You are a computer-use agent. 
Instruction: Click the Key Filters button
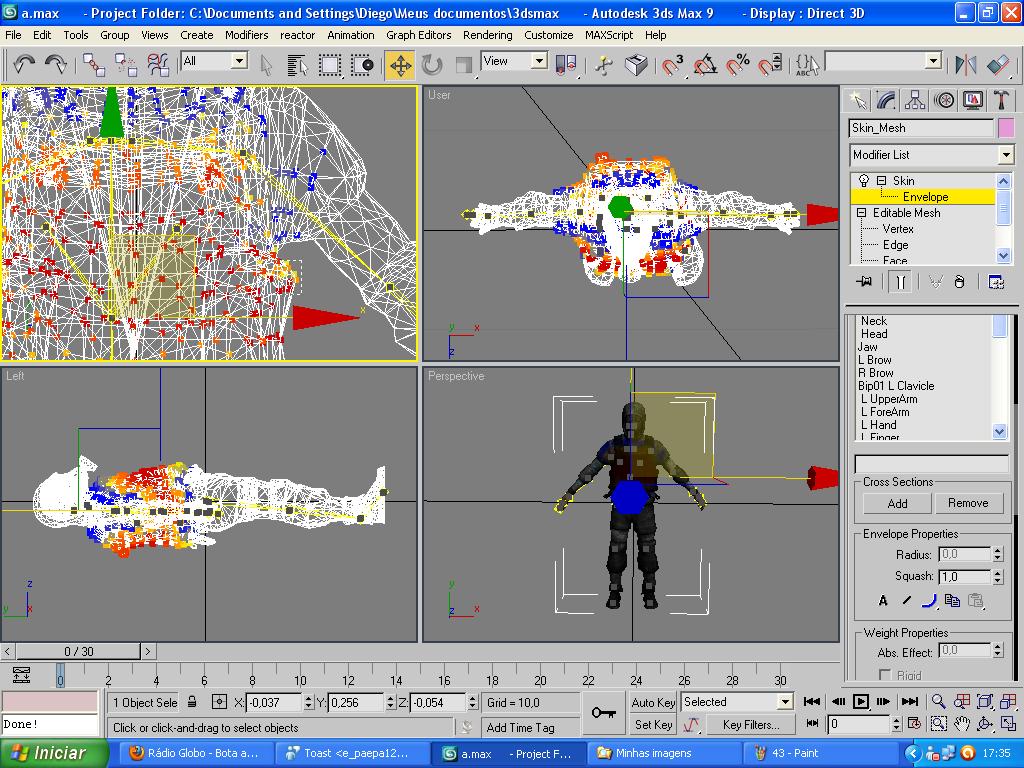(750, 724)
